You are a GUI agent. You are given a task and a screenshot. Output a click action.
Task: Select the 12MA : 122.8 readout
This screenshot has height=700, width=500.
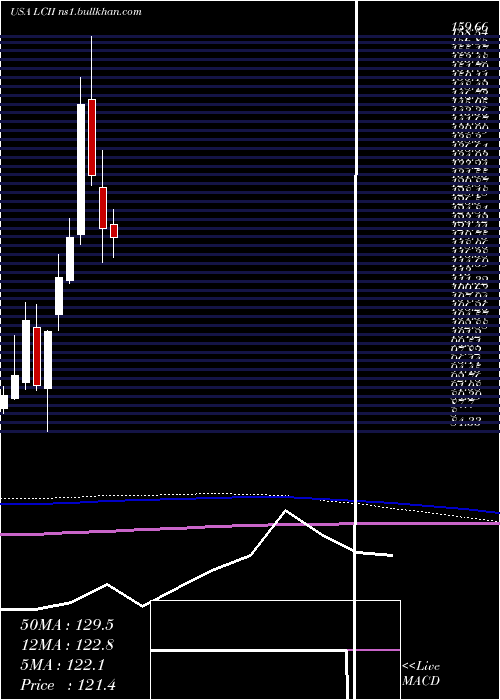tap(67, 645)
